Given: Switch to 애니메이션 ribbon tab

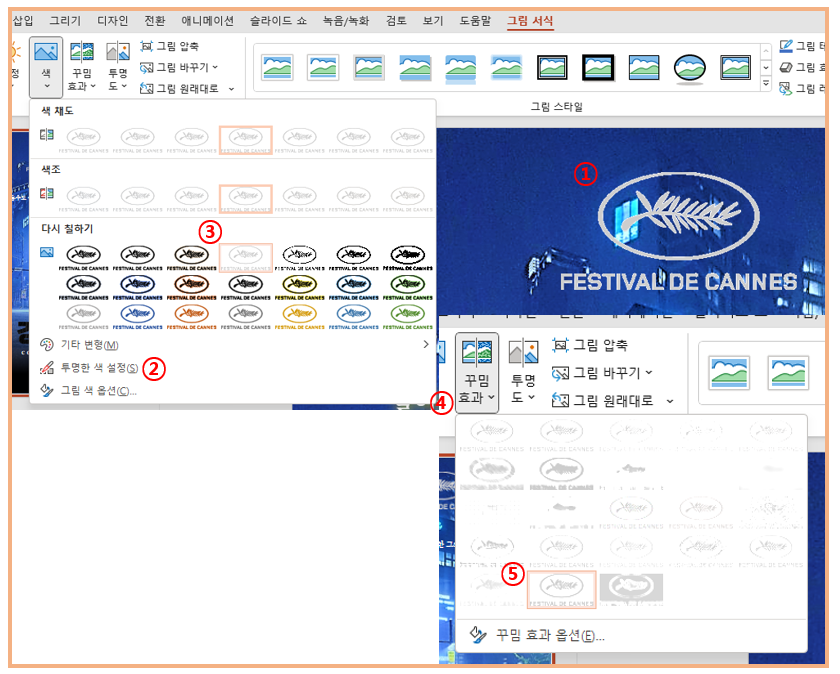Looking at the screenshot, I should pos(208,21).
